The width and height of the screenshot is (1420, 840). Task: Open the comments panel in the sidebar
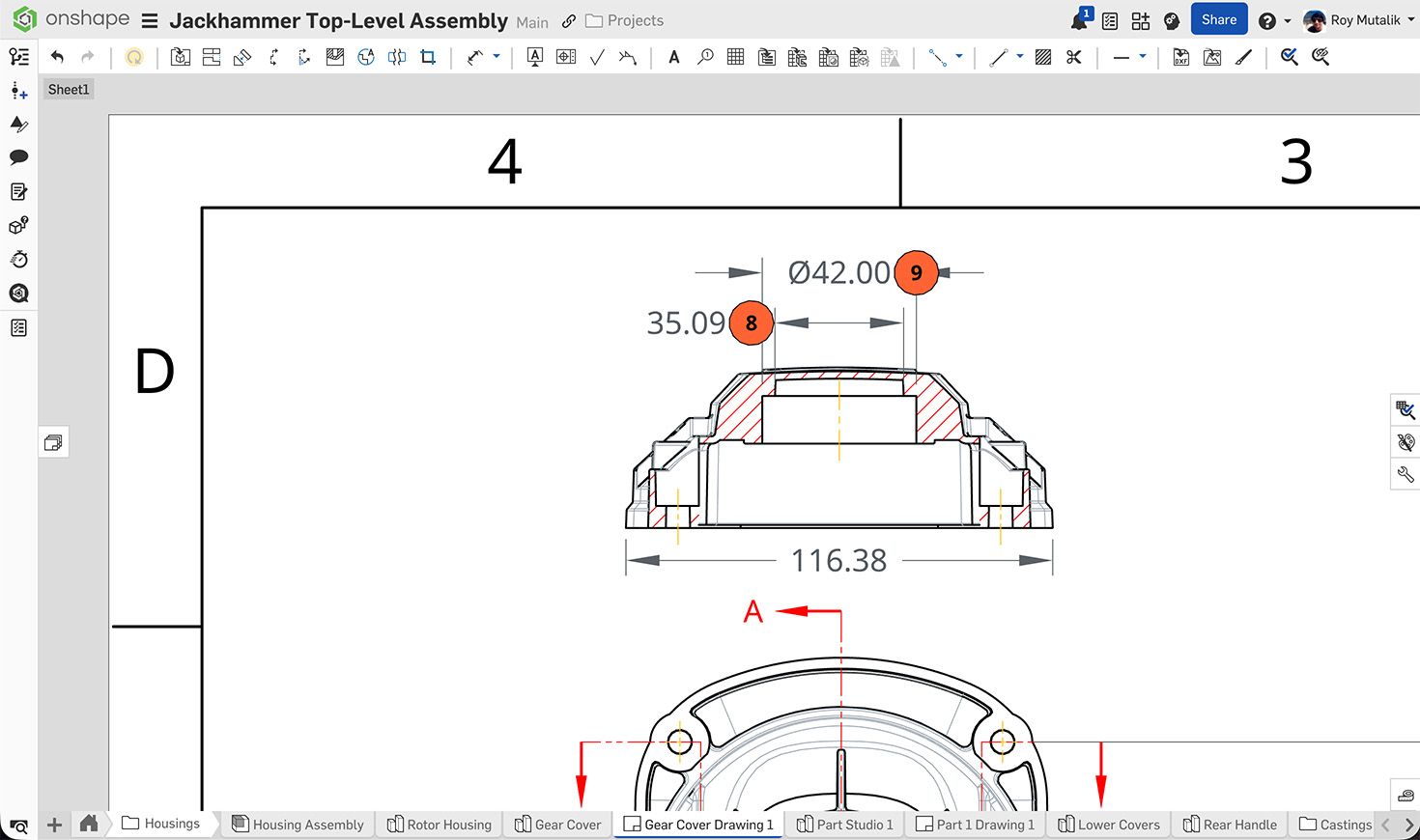[18, 157]
